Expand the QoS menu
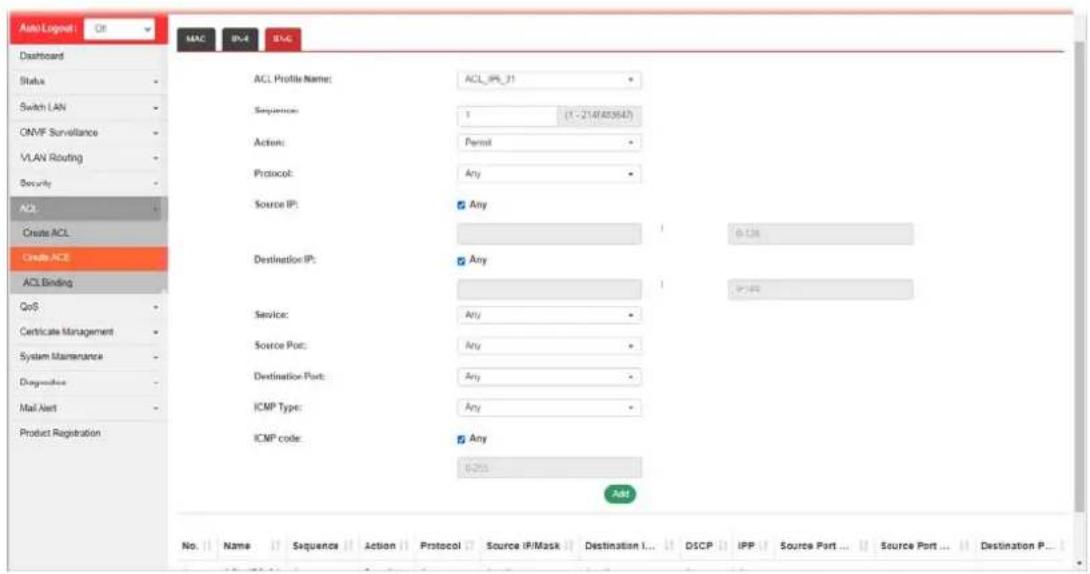The width and height of the screenshot is (1090, 574). (x=88, y=306)
